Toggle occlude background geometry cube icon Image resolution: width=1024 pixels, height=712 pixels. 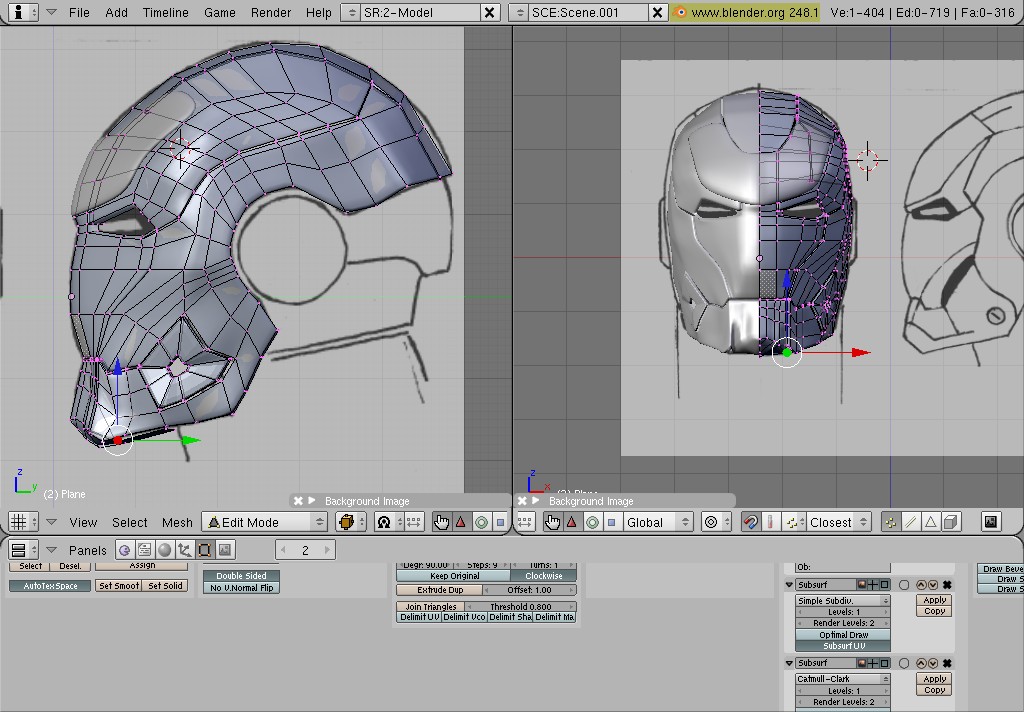click(951, 522)
